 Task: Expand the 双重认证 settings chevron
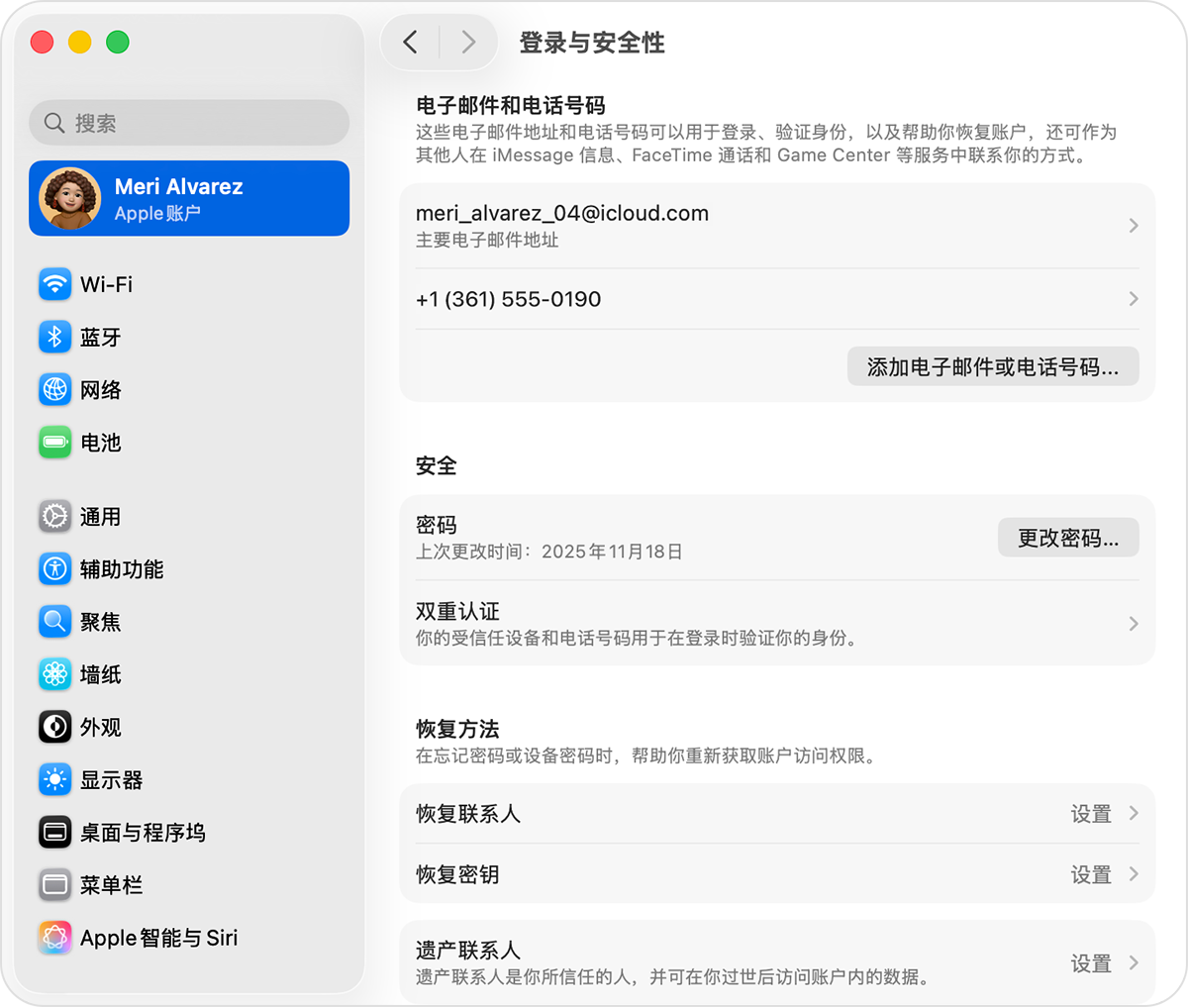click(1133, 623)
